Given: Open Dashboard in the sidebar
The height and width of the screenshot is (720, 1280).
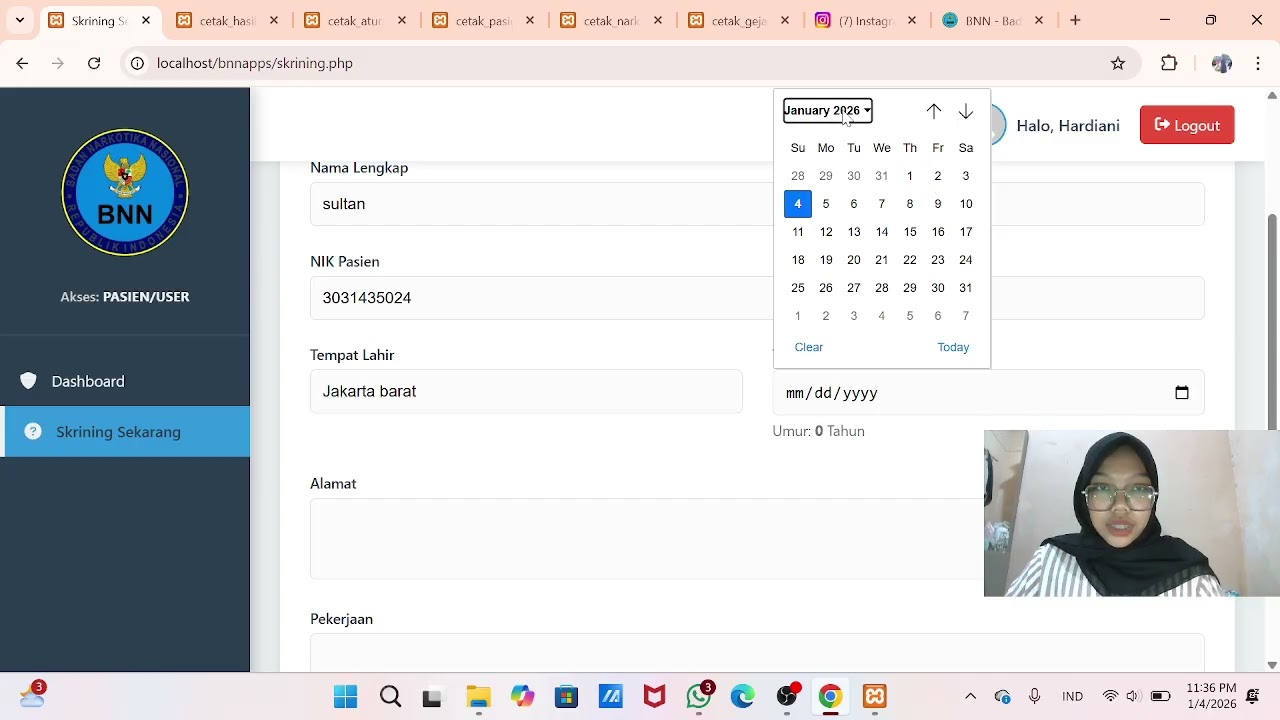Looking at the screenshot, I should click(125, 381).
